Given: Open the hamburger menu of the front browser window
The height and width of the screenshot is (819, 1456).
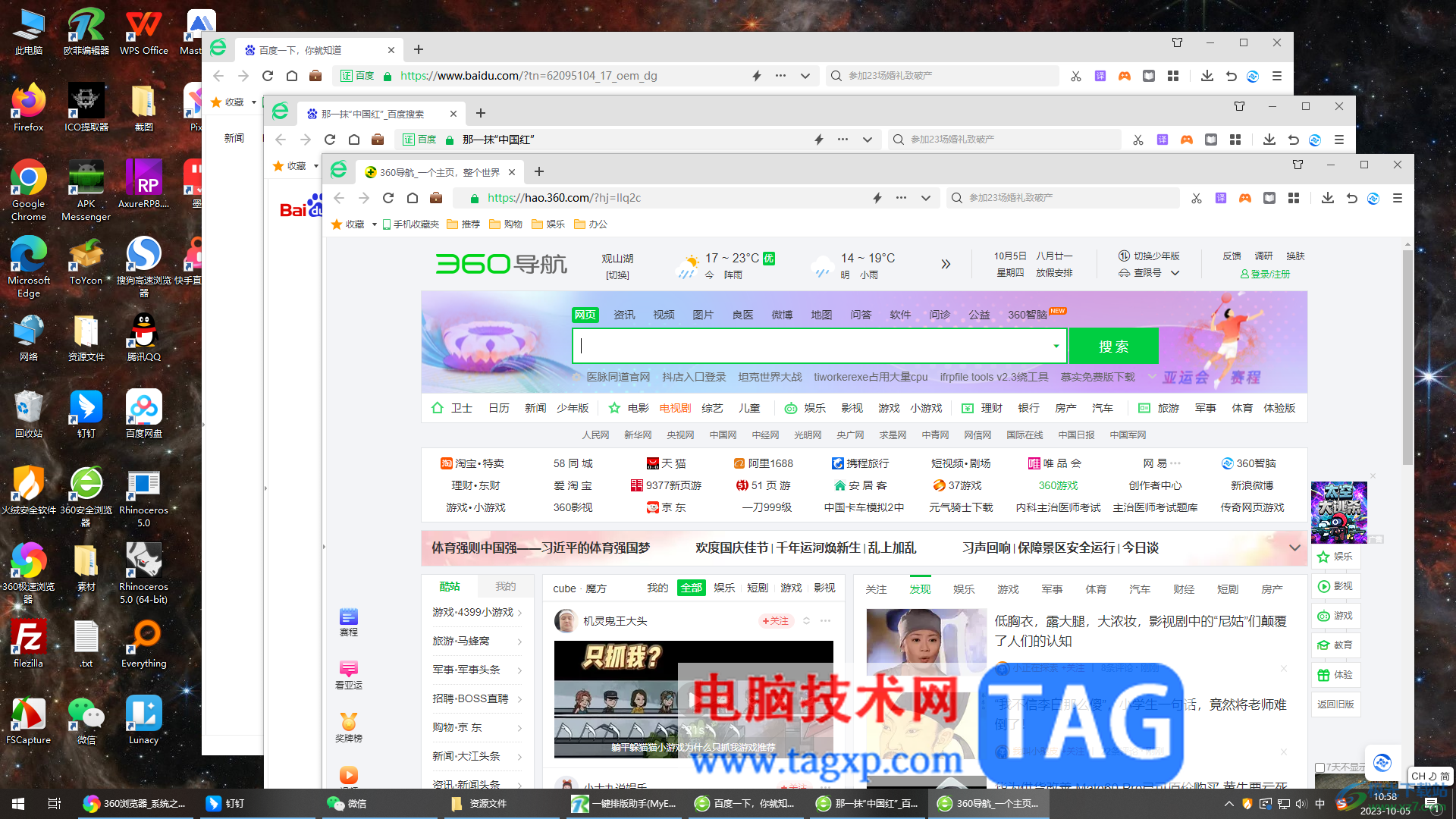Looking at the screenshot, I should point(1397,198).
